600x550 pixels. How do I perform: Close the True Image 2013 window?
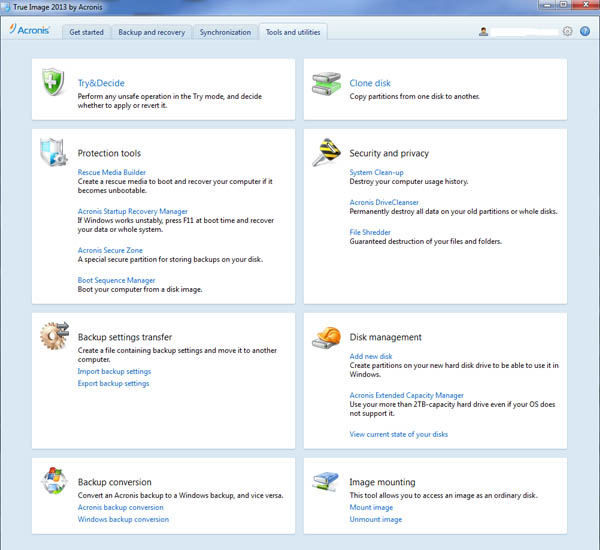pyautogui.click(x=585, y=5)
